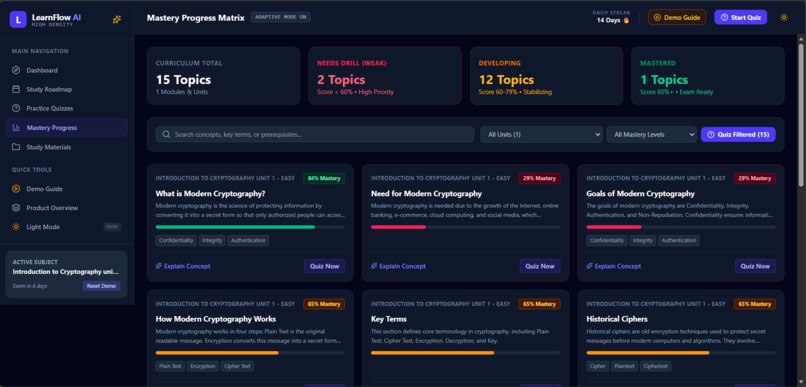Click the Study Materials folder icon

(16, 147)
